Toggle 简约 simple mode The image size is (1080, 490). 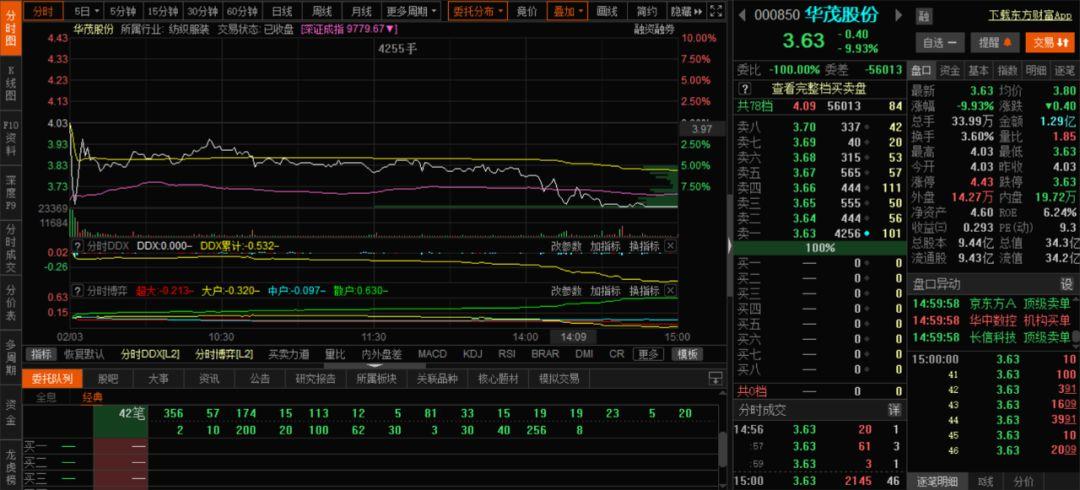coord(647,11)
